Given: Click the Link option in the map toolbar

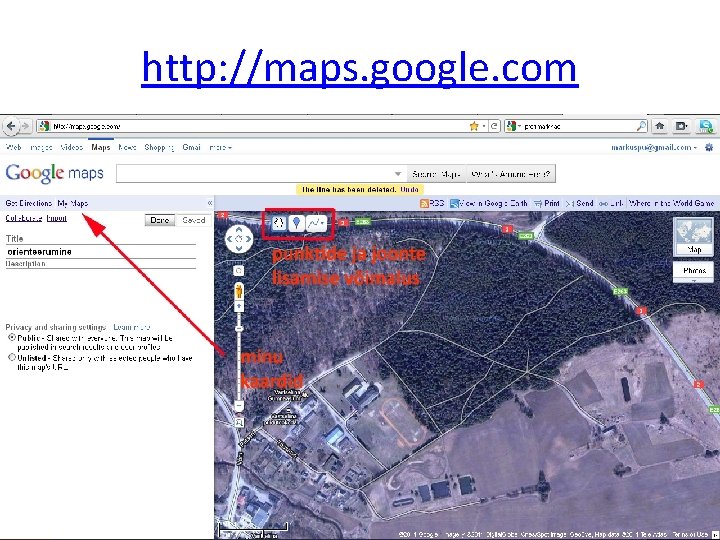Looking at the screenshot, I should pos(611,203).
